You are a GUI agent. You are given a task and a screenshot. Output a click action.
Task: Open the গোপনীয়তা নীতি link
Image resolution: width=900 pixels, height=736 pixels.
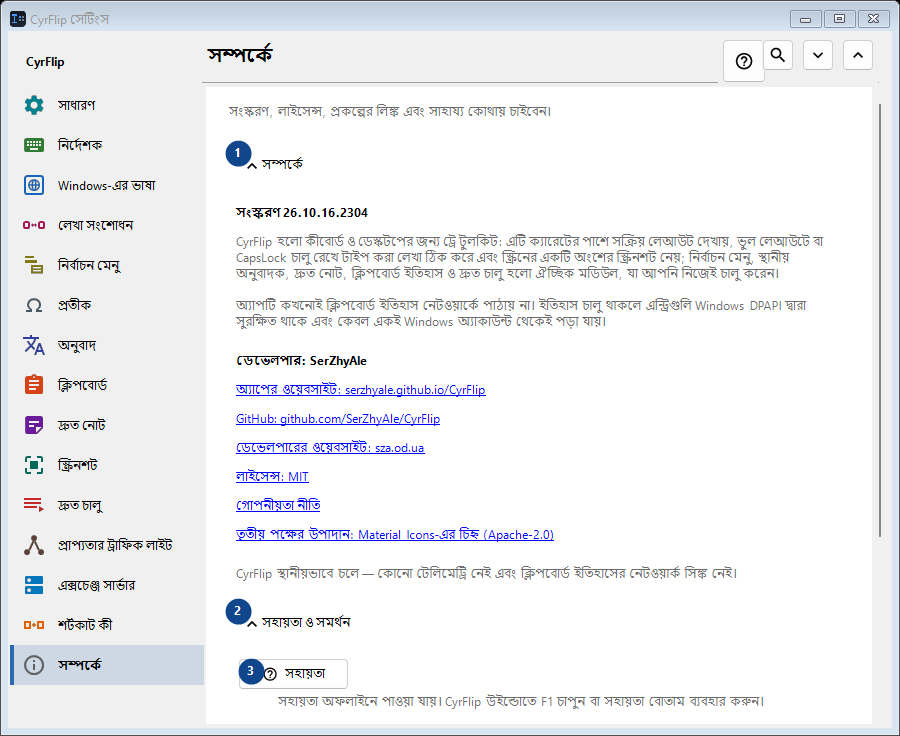point(278,505)
